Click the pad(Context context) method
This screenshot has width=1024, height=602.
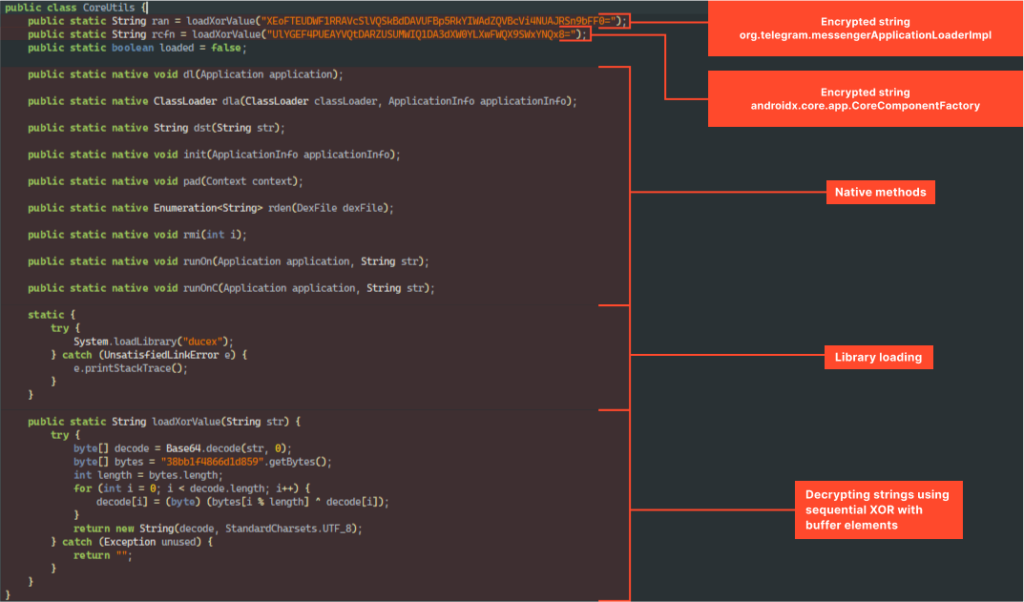point(165,181)
